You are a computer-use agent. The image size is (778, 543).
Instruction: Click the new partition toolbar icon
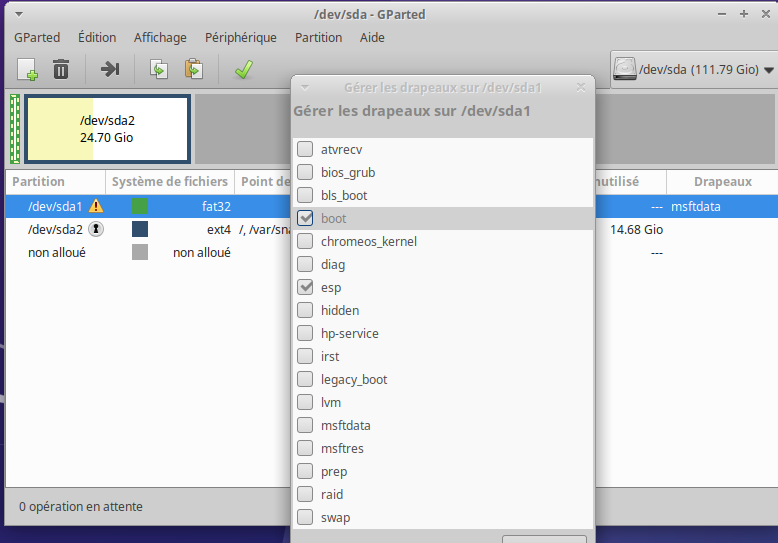pyautogui.click(x=27, y=69)
